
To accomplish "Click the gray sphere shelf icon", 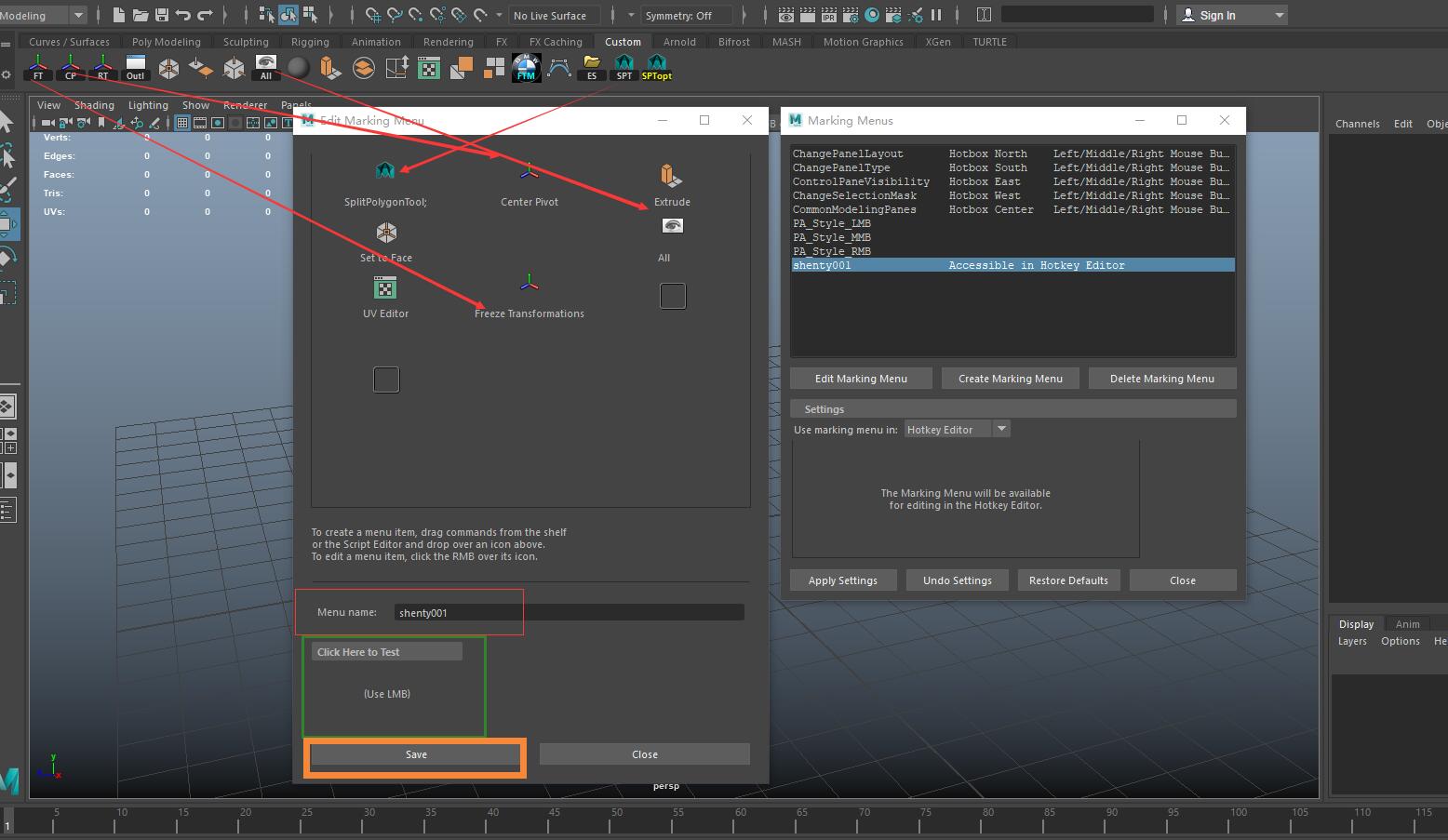I will [298, 68].
